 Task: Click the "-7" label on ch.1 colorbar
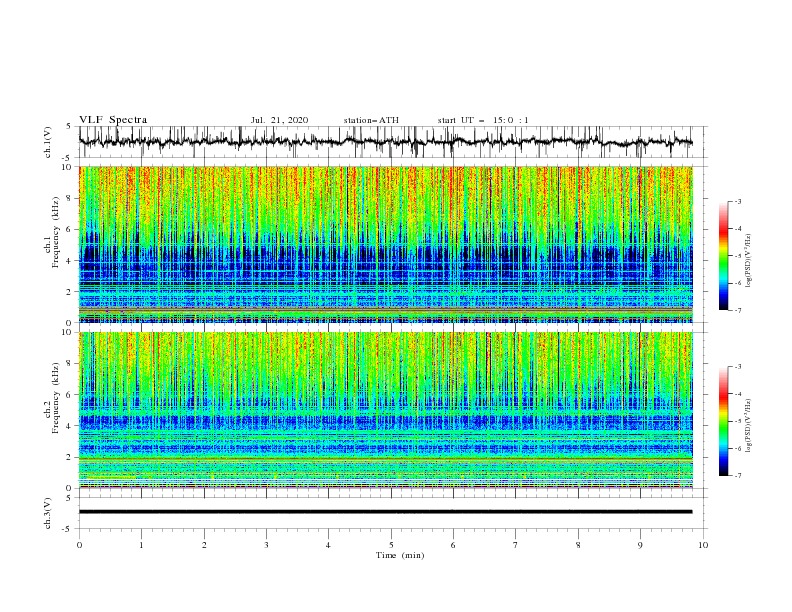[x=737, y=310]
